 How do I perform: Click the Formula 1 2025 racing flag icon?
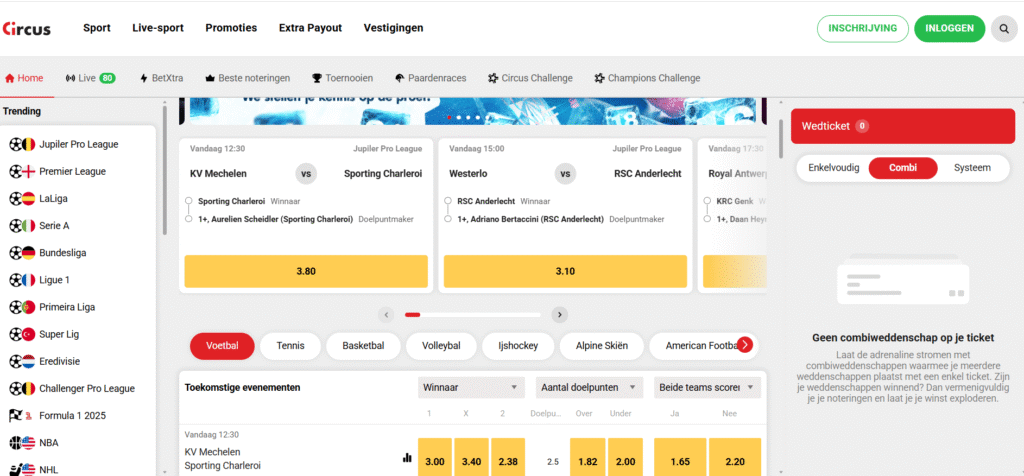(x=16, y=415)
